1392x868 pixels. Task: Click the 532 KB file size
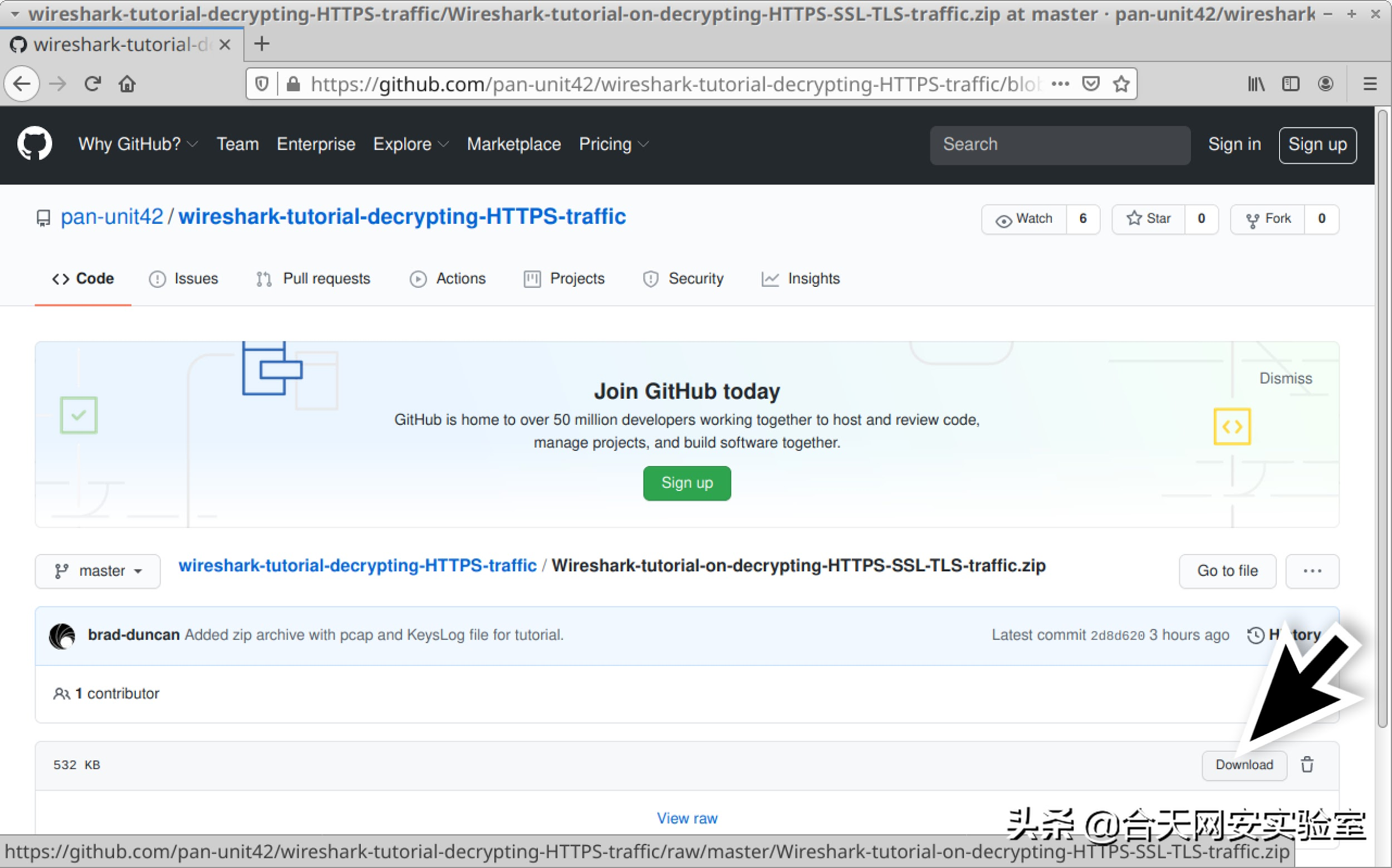click(77, 764)
